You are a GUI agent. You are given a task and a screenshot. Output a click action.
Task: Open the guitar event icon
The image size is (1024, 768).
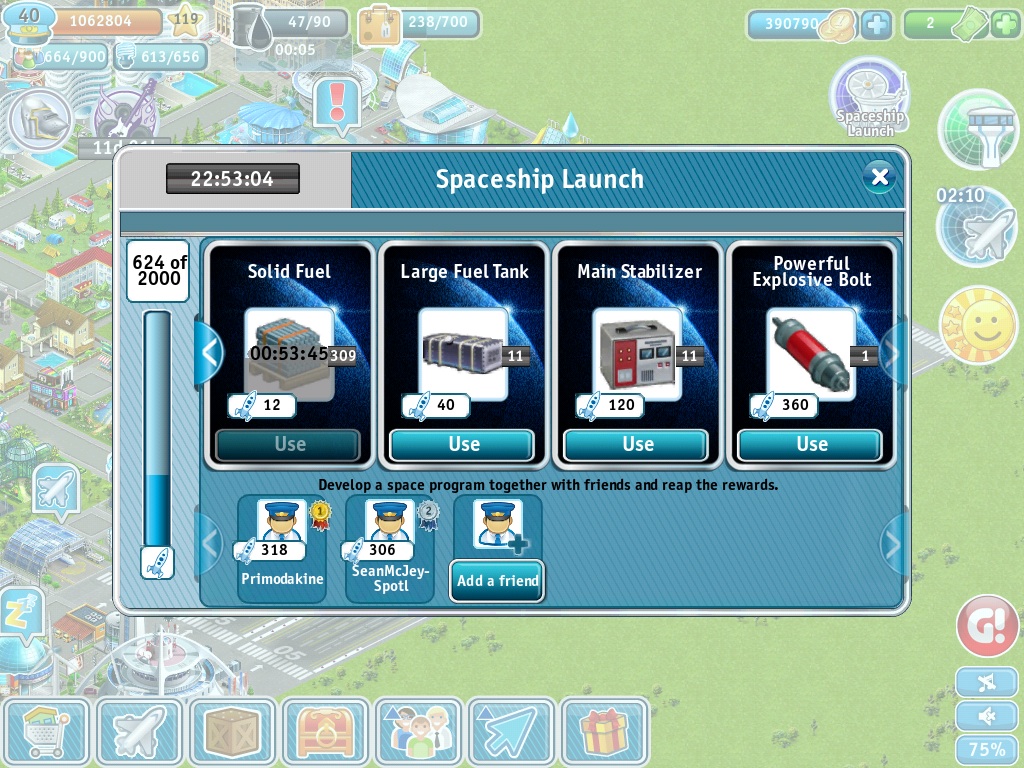click(x=127, y=114)
